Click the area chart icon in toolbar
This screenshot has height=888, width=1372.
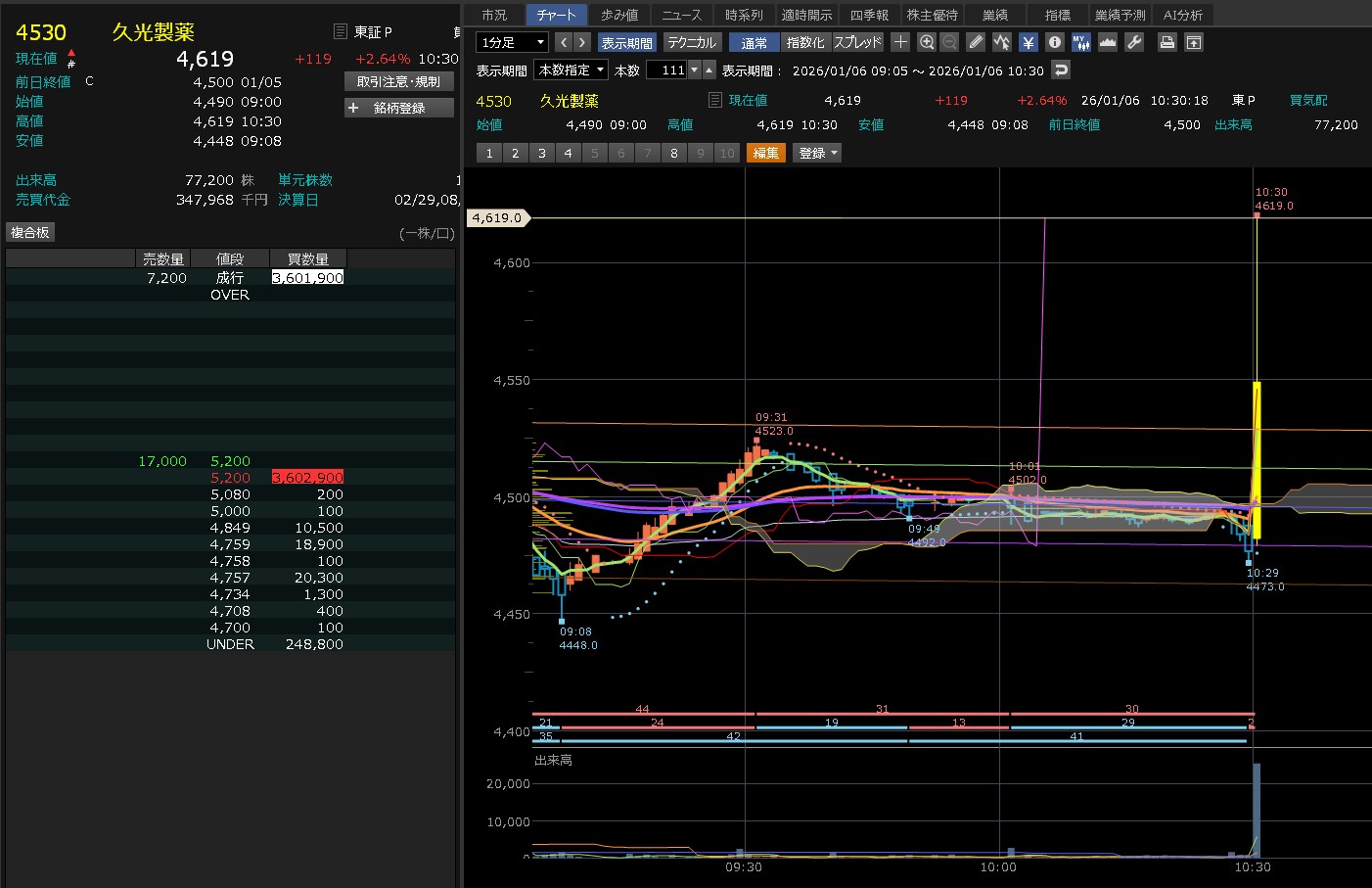[x=1108, y=42]
